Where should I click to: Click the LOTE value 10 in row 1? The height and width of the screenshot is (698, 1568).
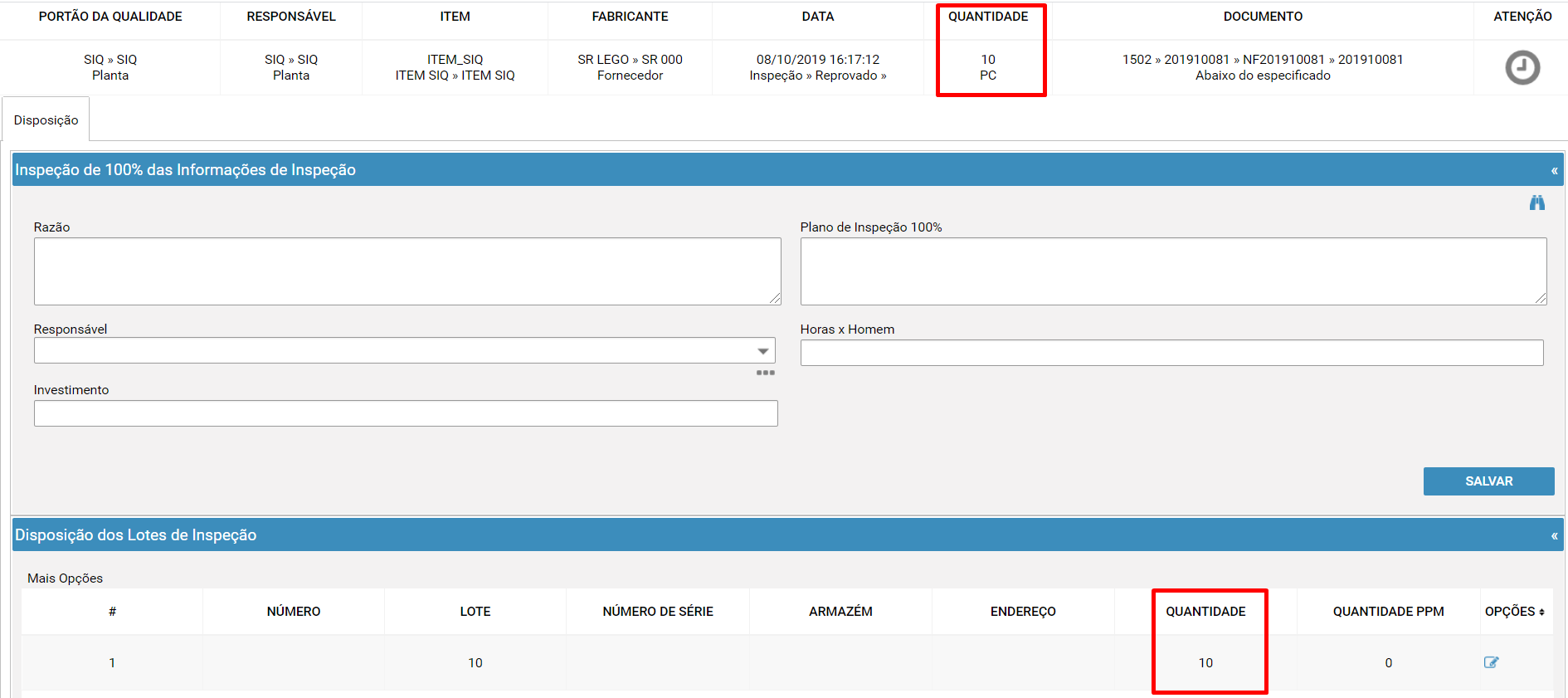click(x=475, y=663)
